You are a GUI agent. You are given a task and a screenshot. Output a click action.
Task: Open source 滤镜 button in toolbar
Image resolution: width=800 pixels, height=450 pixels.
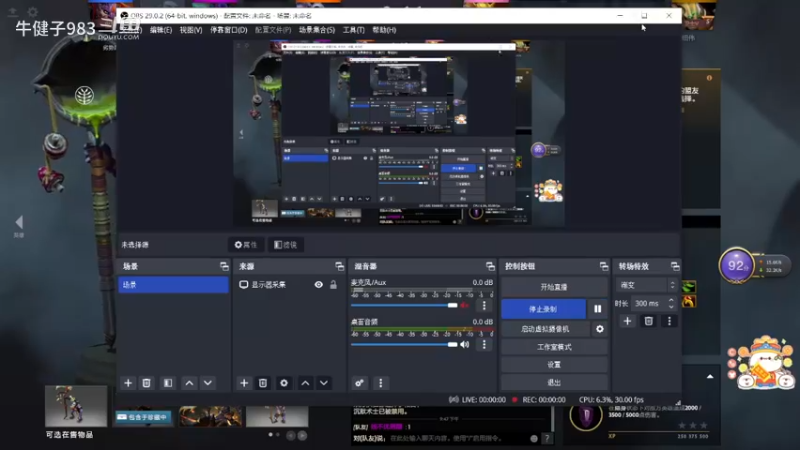(x=286, y=245)
